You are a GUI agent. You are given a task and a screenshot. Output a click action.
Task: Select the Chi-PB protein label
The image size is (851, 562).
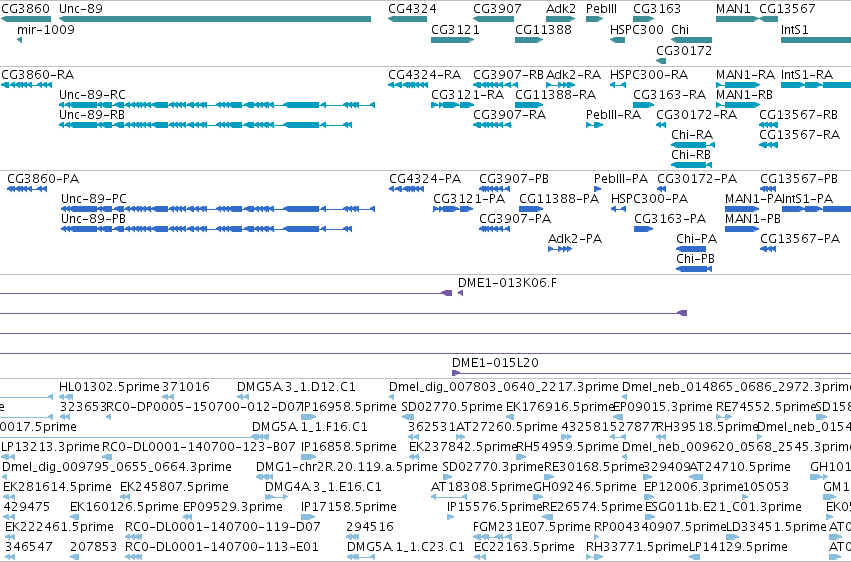pos(695,259)
